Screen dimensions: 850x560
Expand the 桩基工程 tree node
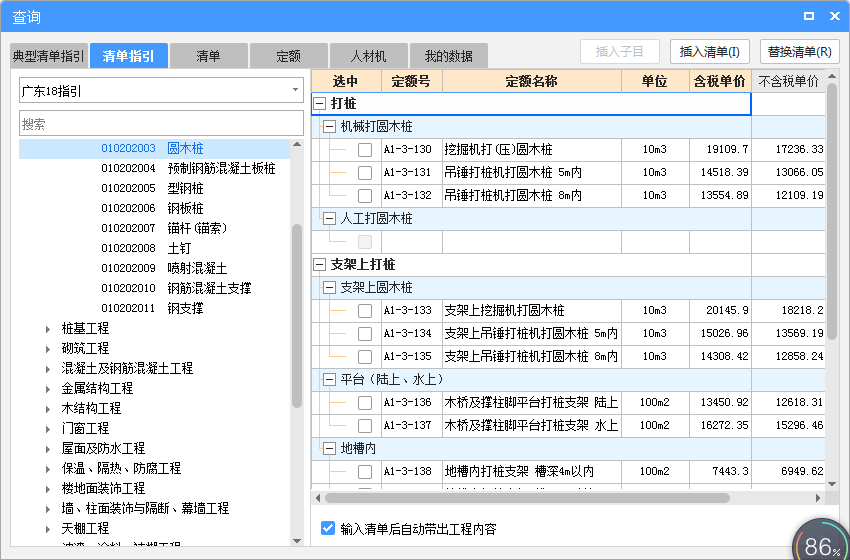tap(48, 329)
